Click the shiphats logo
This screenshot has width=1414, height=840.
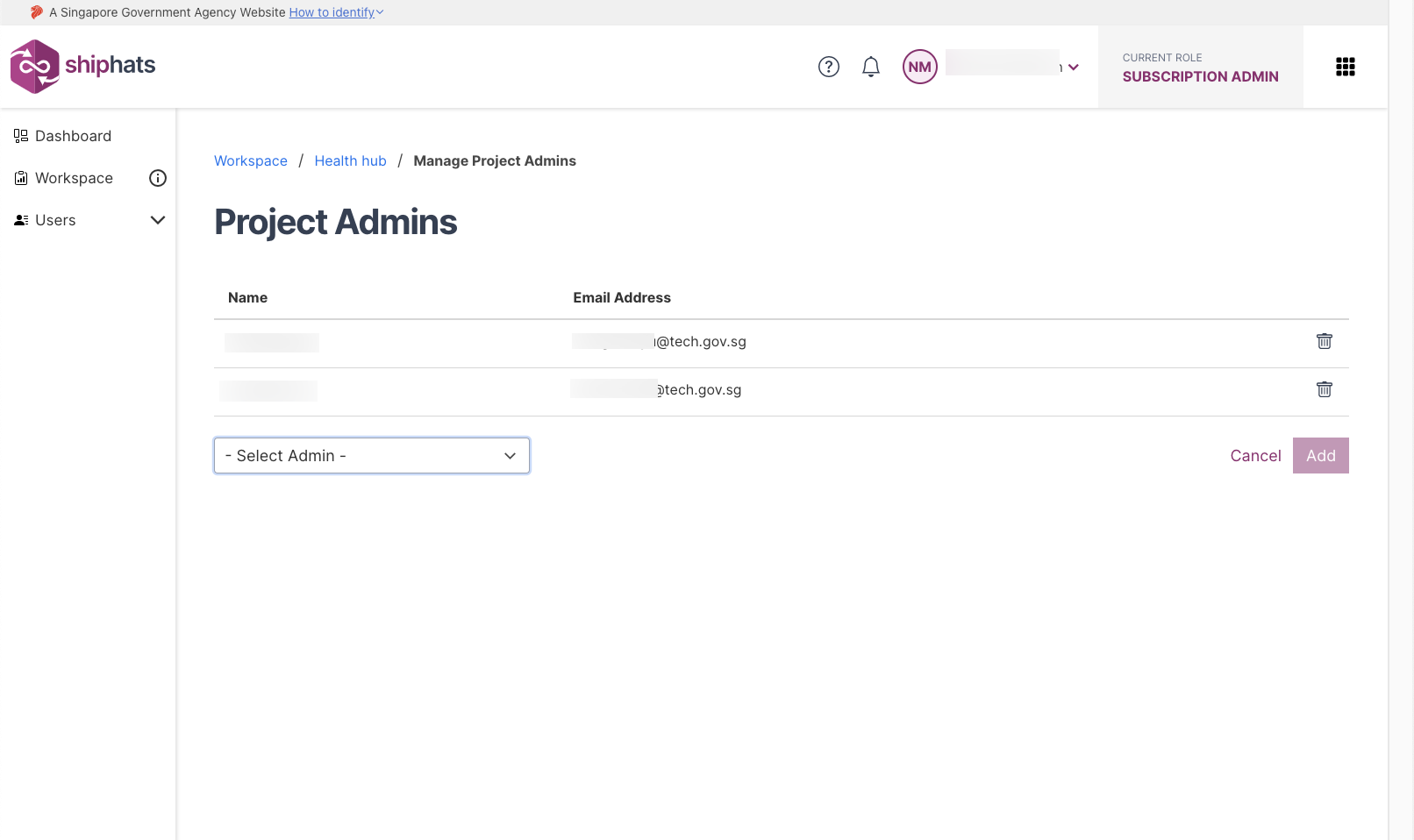click(82, 67)
